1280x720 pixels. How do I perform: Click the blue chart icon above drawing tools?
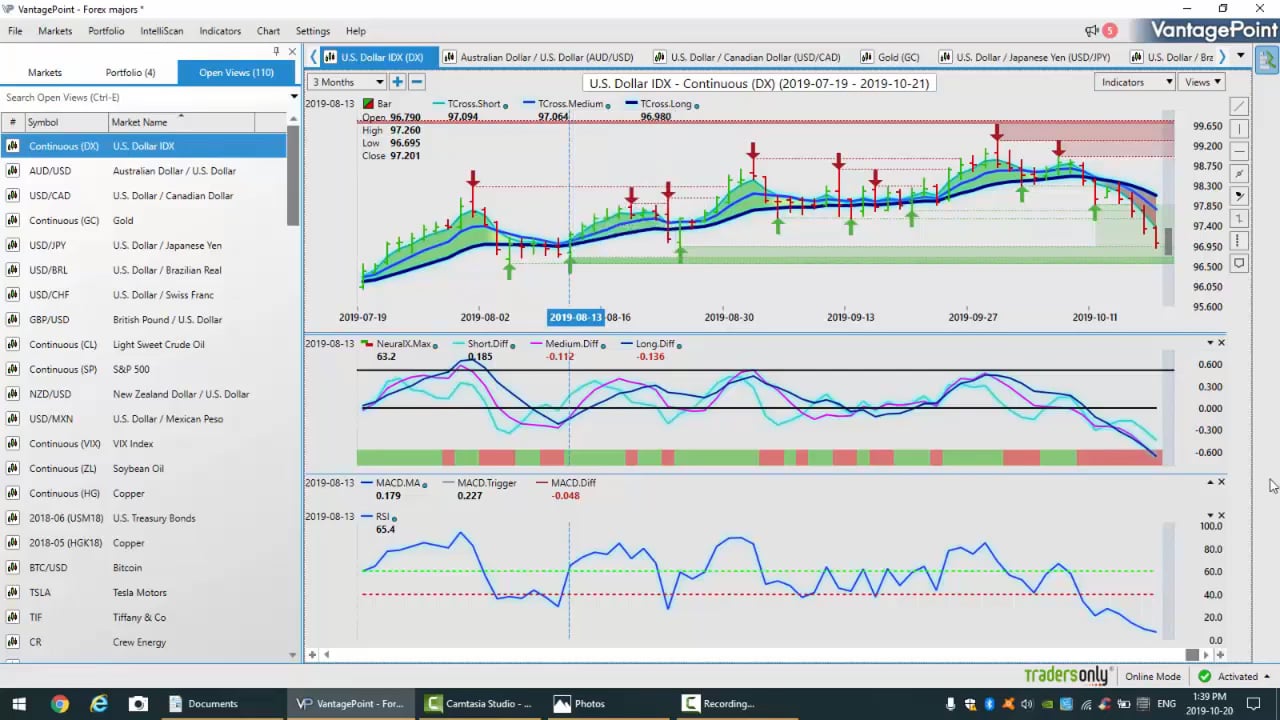pos(1267,60)
